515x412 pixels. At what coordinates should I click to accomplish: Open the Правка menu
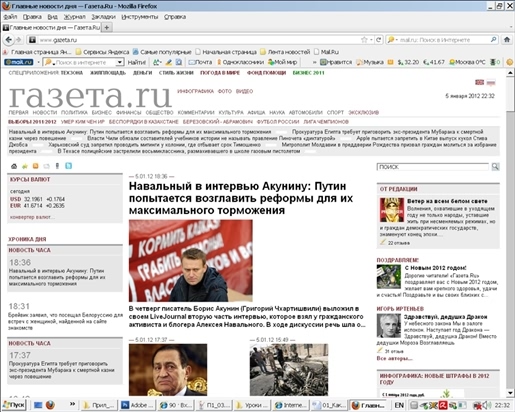tap(32, 17)
